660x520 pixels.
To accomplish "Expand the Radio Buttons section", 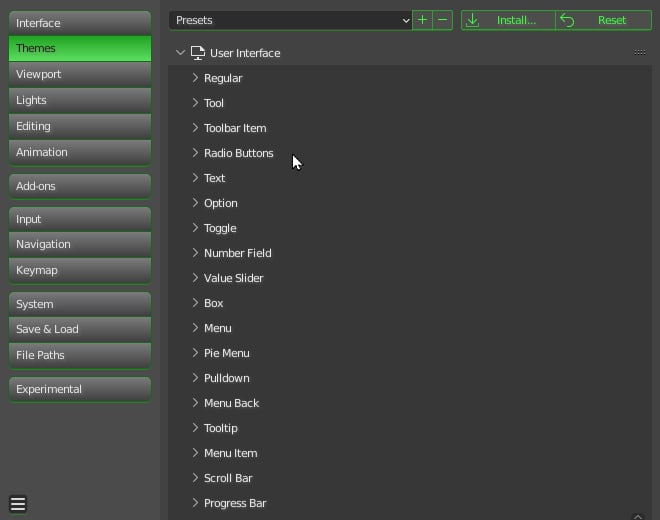I will tap(195, 153).
